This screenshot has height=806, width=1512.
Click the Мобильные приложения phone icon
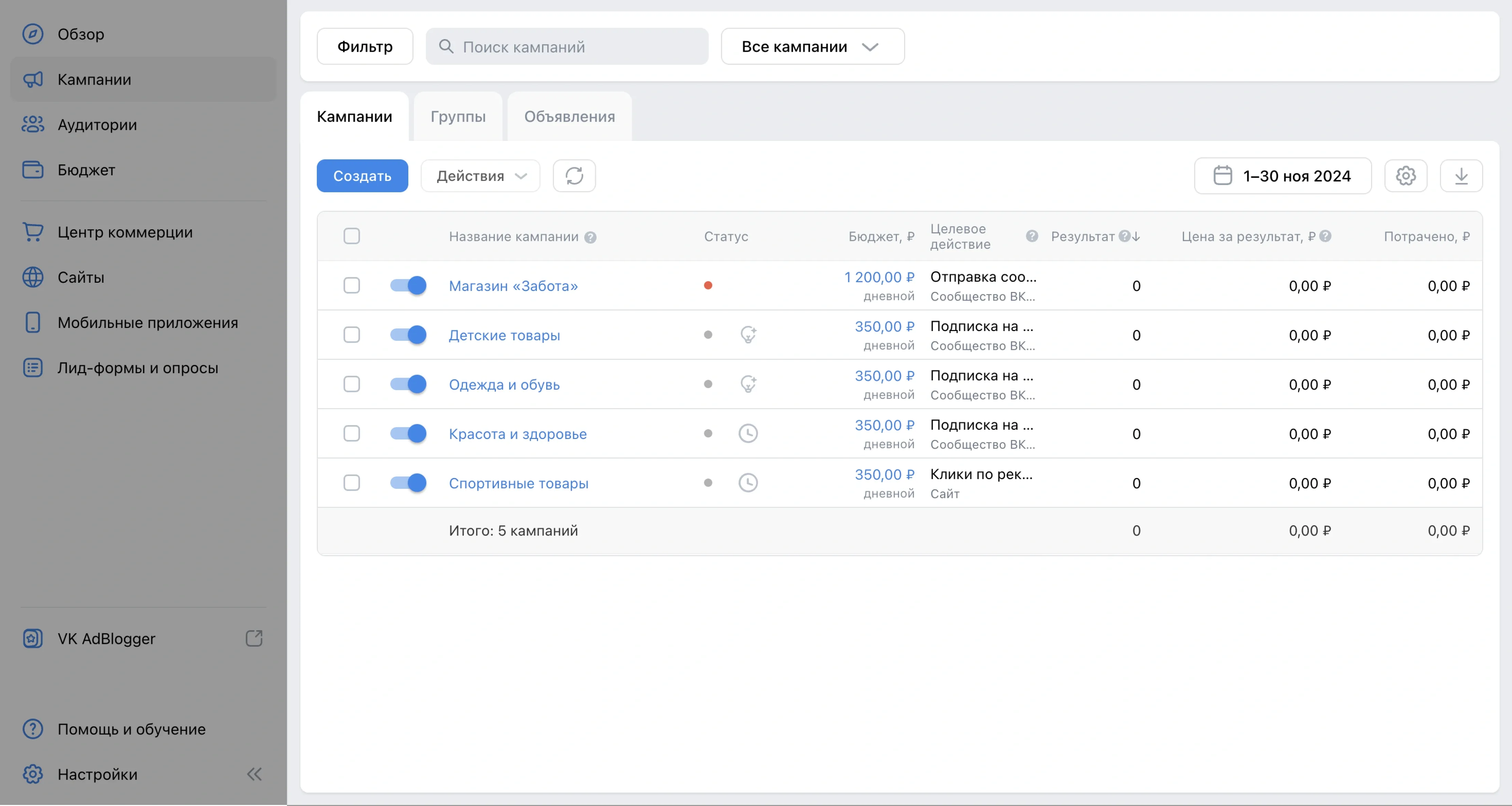pos(33,322)
